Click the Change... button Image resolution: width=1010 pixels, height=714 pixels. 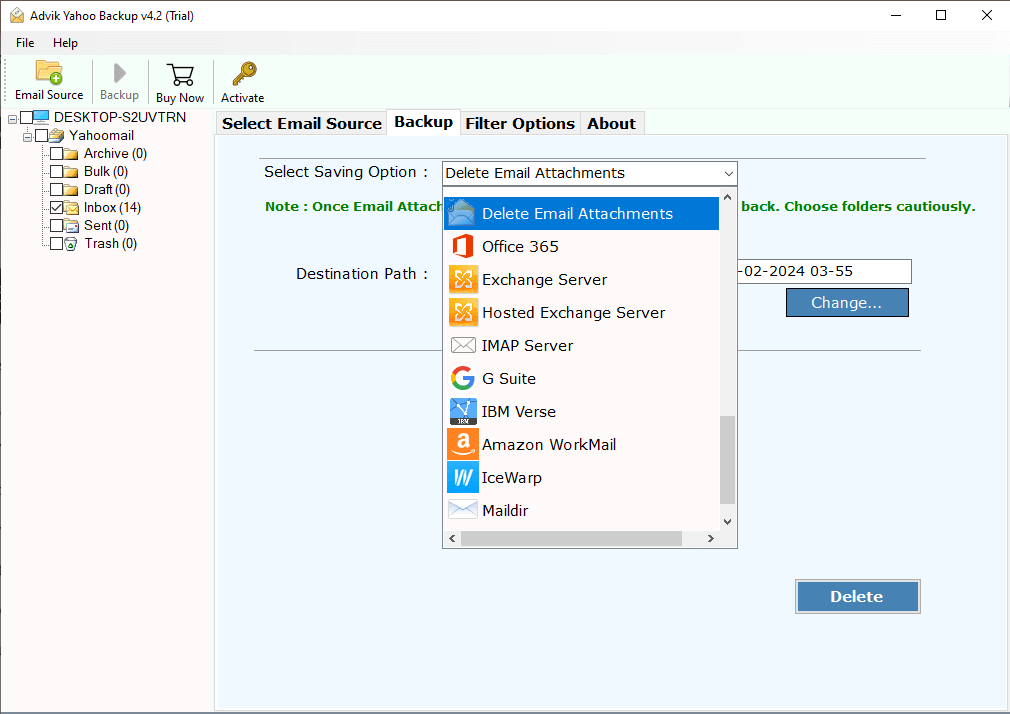click(846, 302)
